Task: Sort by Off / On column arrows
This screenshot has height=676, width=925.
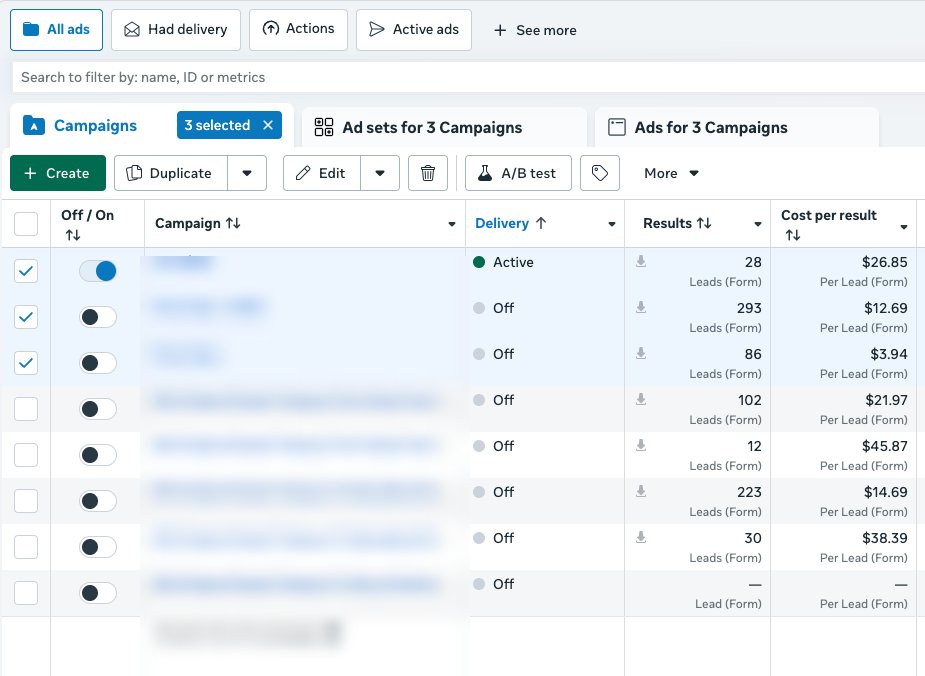Action: coord(73,235)
